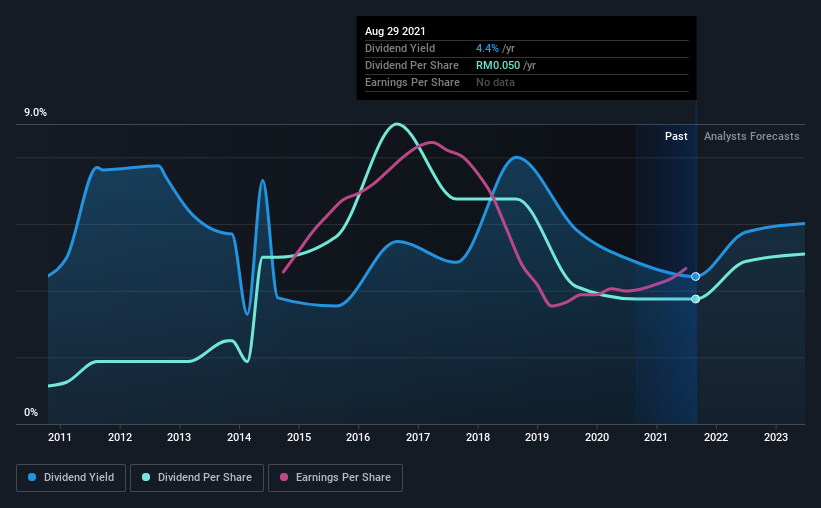Toggle the Earnings Per Share legend series

335,478
